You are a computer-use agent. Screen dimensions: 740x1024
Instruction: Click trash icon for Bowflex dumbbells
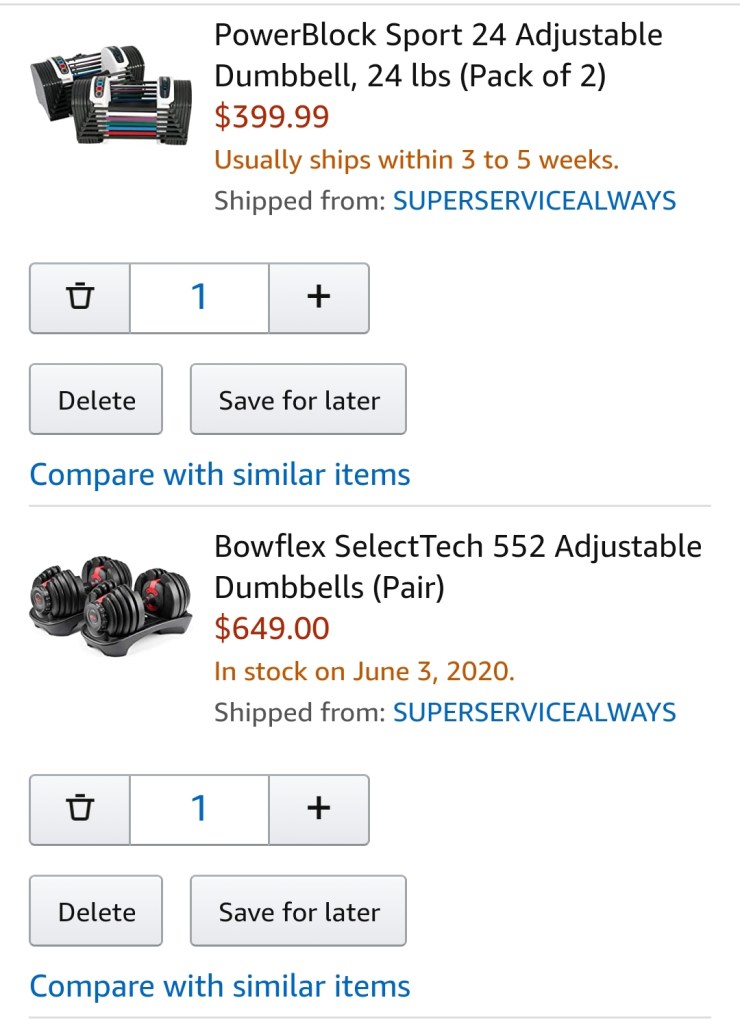coord(80,809)
